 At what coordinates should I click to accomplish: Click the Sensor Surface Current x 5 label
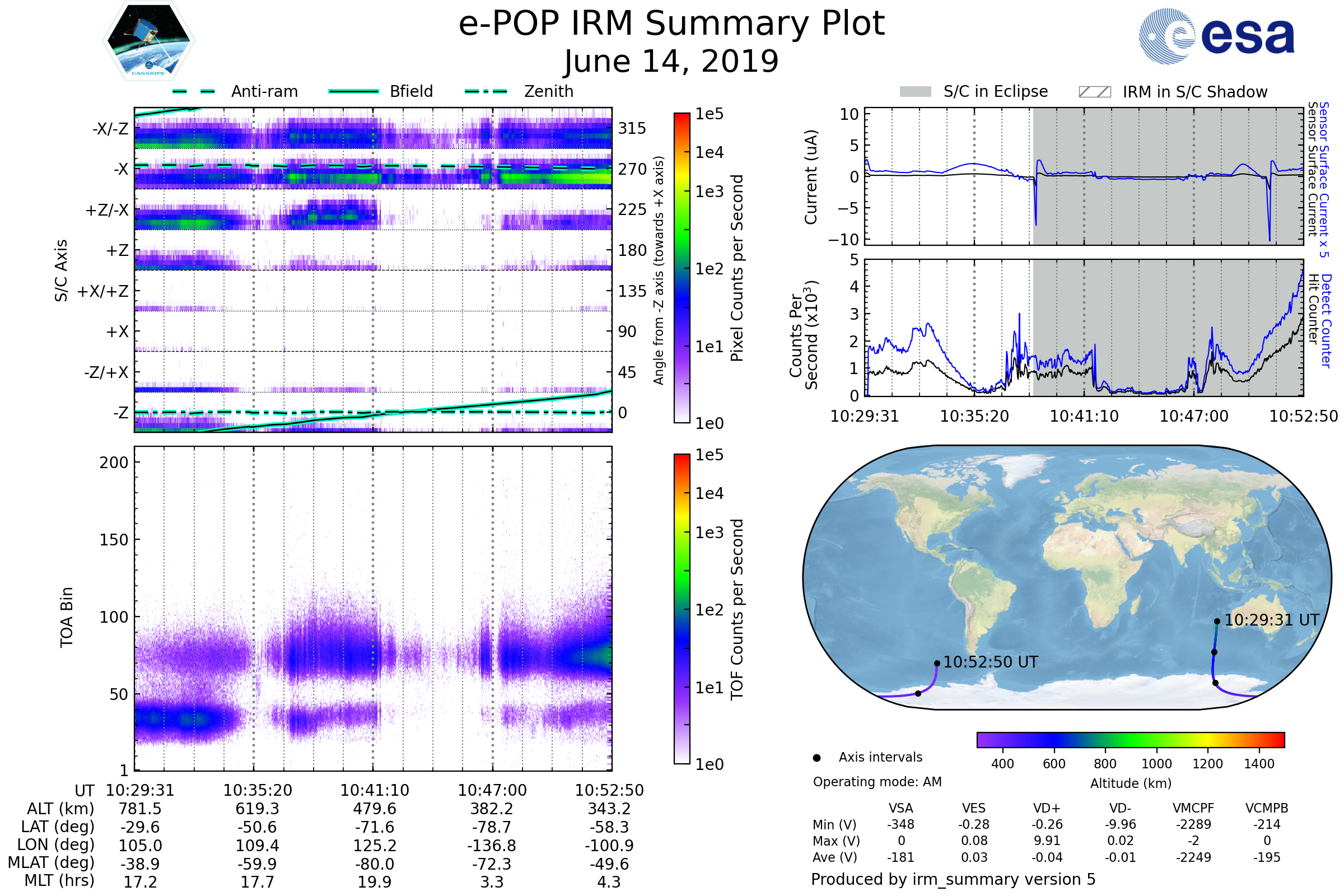pyautogui.click(x=1324, y=179)
